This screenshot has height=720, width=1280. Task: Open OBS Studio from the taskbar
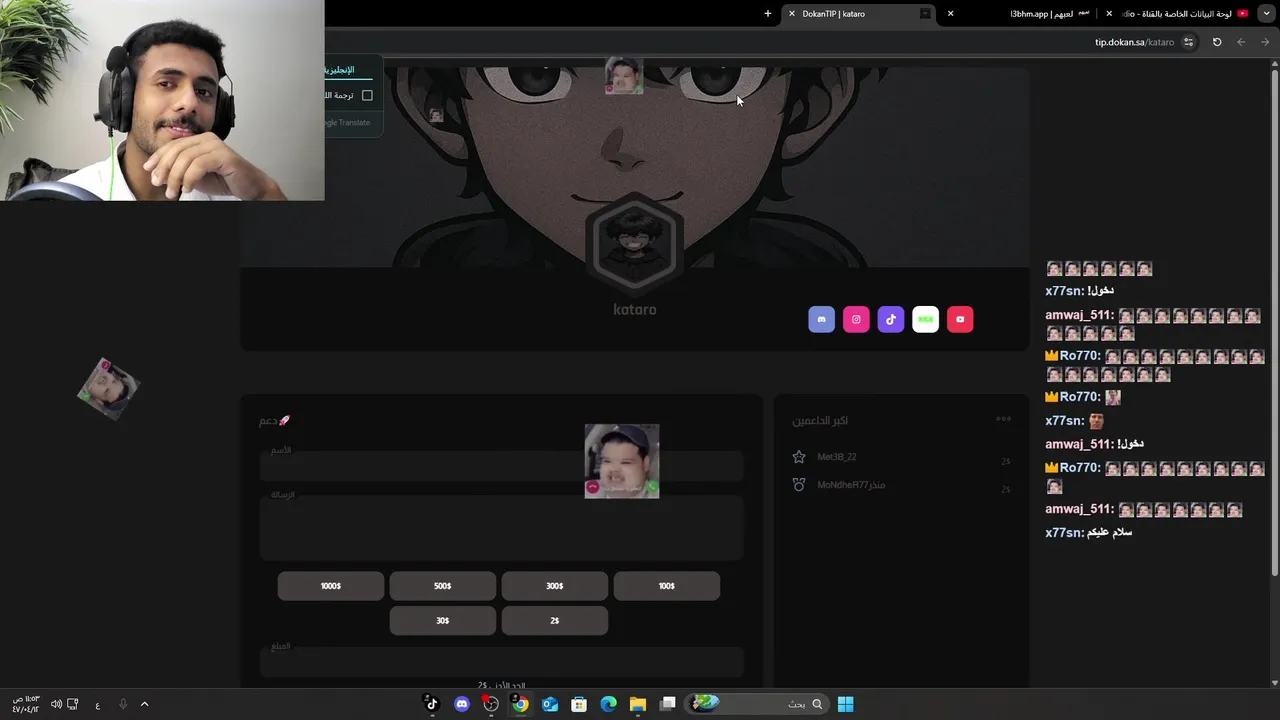[491, 704]
